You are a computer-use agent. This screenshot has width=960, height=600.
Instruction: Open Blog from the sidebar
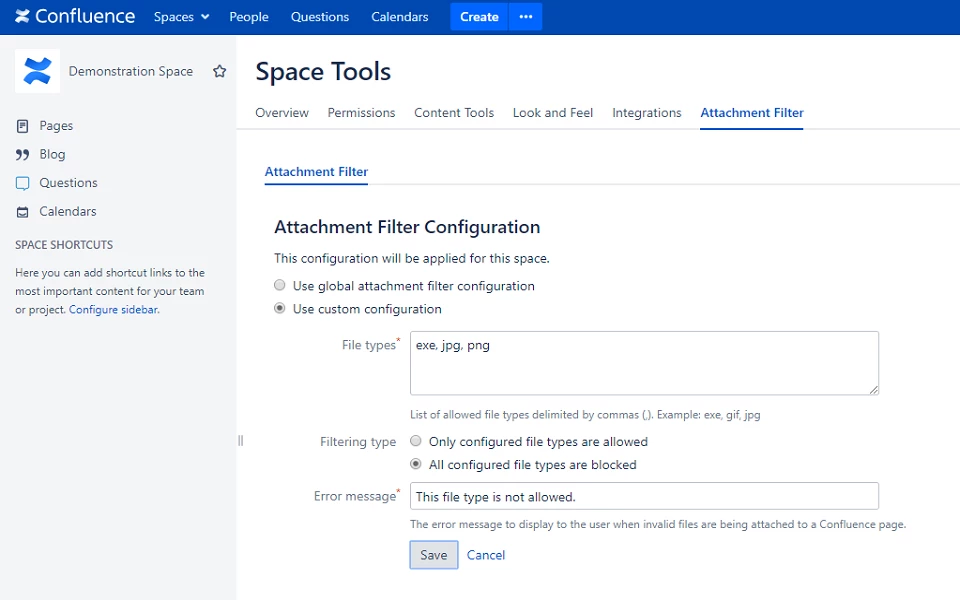[52, 155]
